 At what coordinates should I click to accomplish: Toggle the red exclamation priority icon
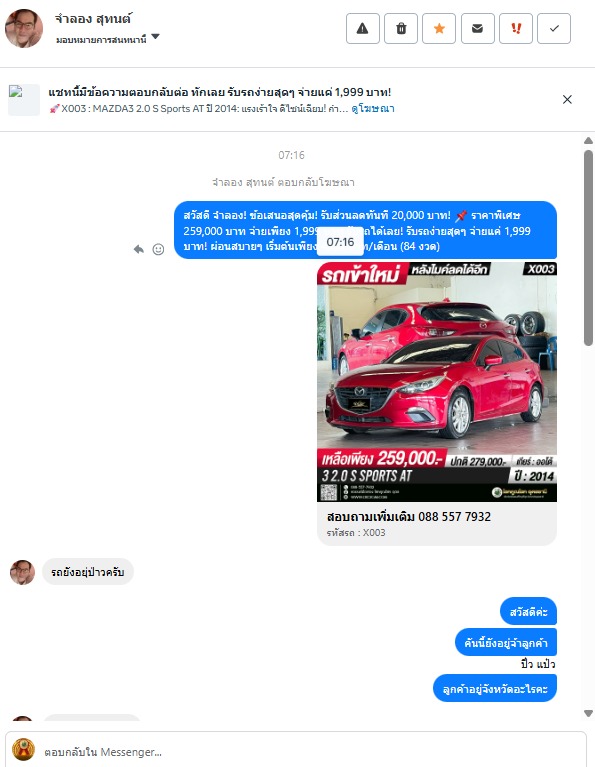[516, 29]
